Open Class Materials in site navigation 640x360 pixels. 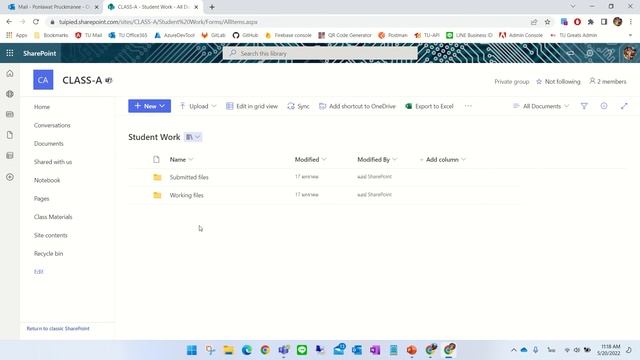[x=53, y=217]
